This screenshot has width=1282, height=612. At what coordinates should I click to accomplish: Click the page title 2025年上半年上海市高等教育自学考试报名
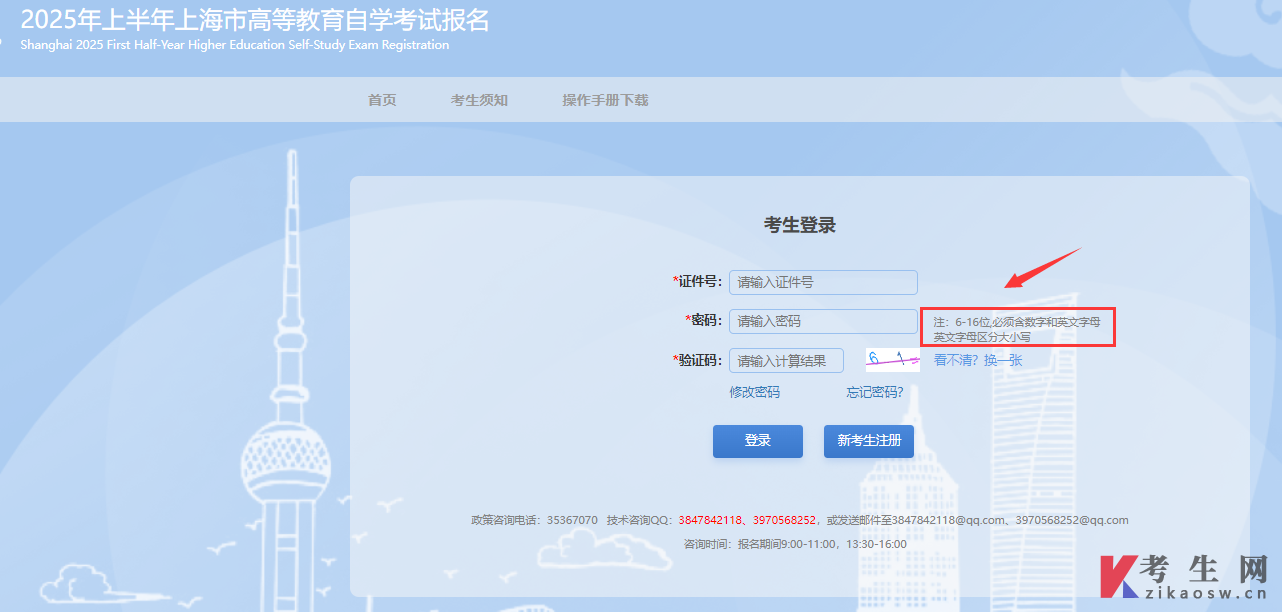(255, 19)
